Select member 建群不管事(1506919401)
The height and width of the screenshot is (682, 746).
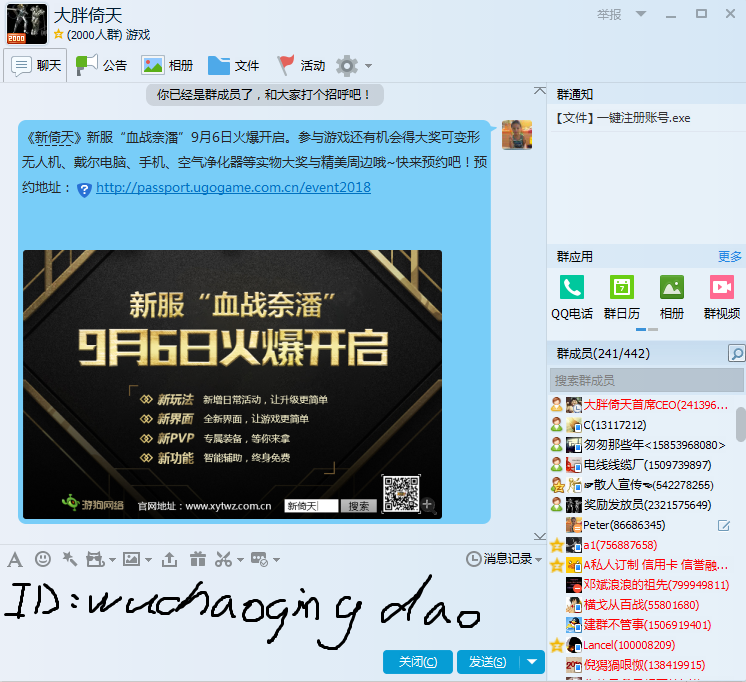[x=642, y=625]
